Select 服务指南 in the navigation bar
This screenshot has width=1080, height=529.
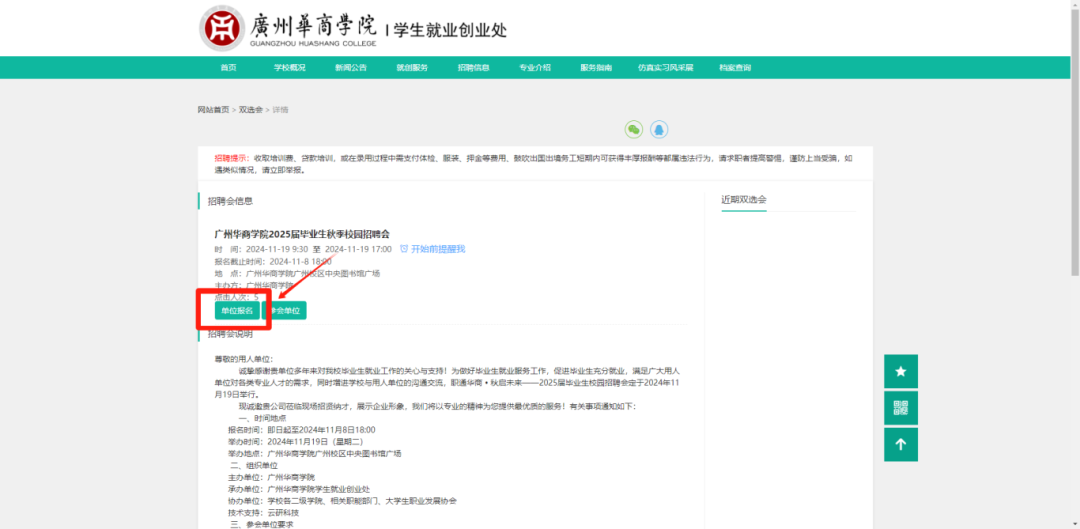[x=596, y=68]
